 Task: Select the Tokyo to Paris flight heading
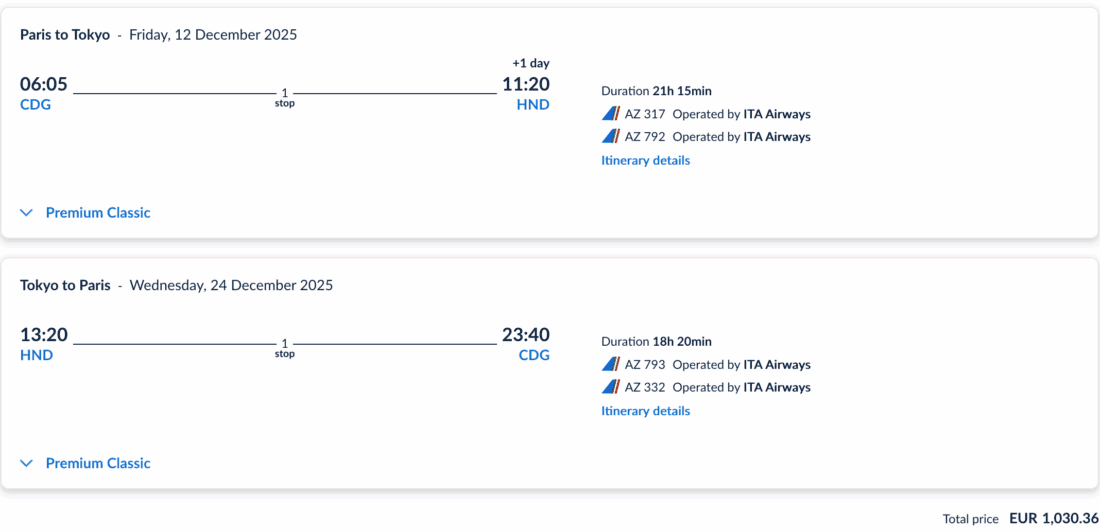pyautogui.click(x=65, y=285)
